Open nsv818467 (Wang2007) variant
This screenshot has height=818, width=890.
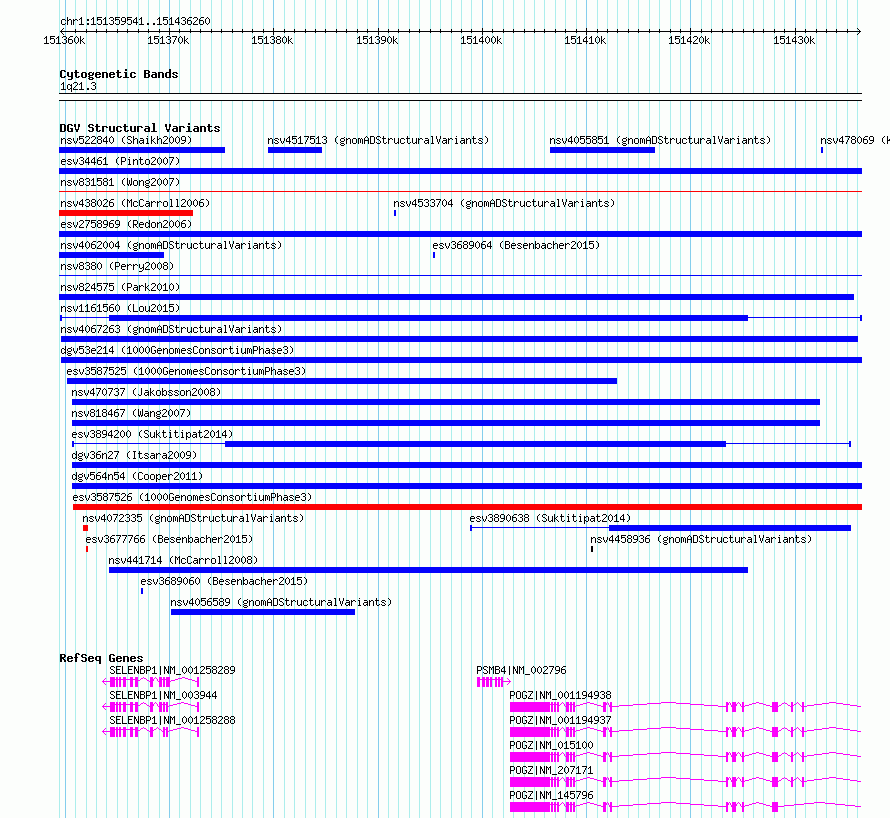[x=131, y=413]
